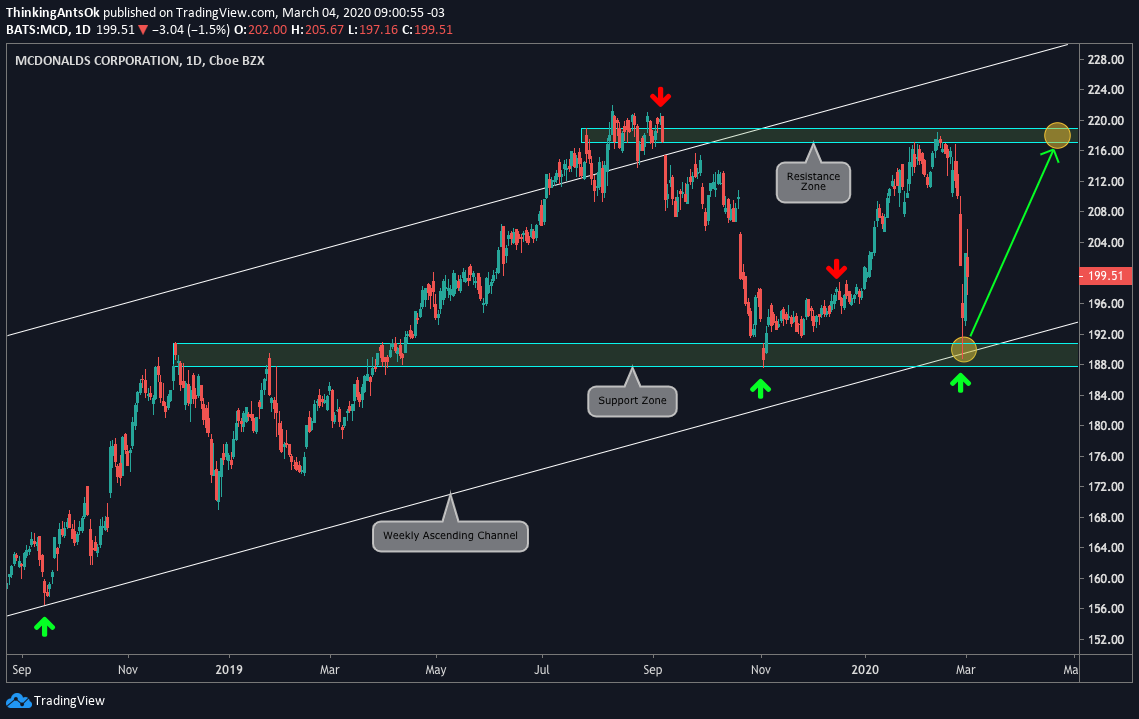
Task: Click the O:202.00 open value
Action: point(258,30)
